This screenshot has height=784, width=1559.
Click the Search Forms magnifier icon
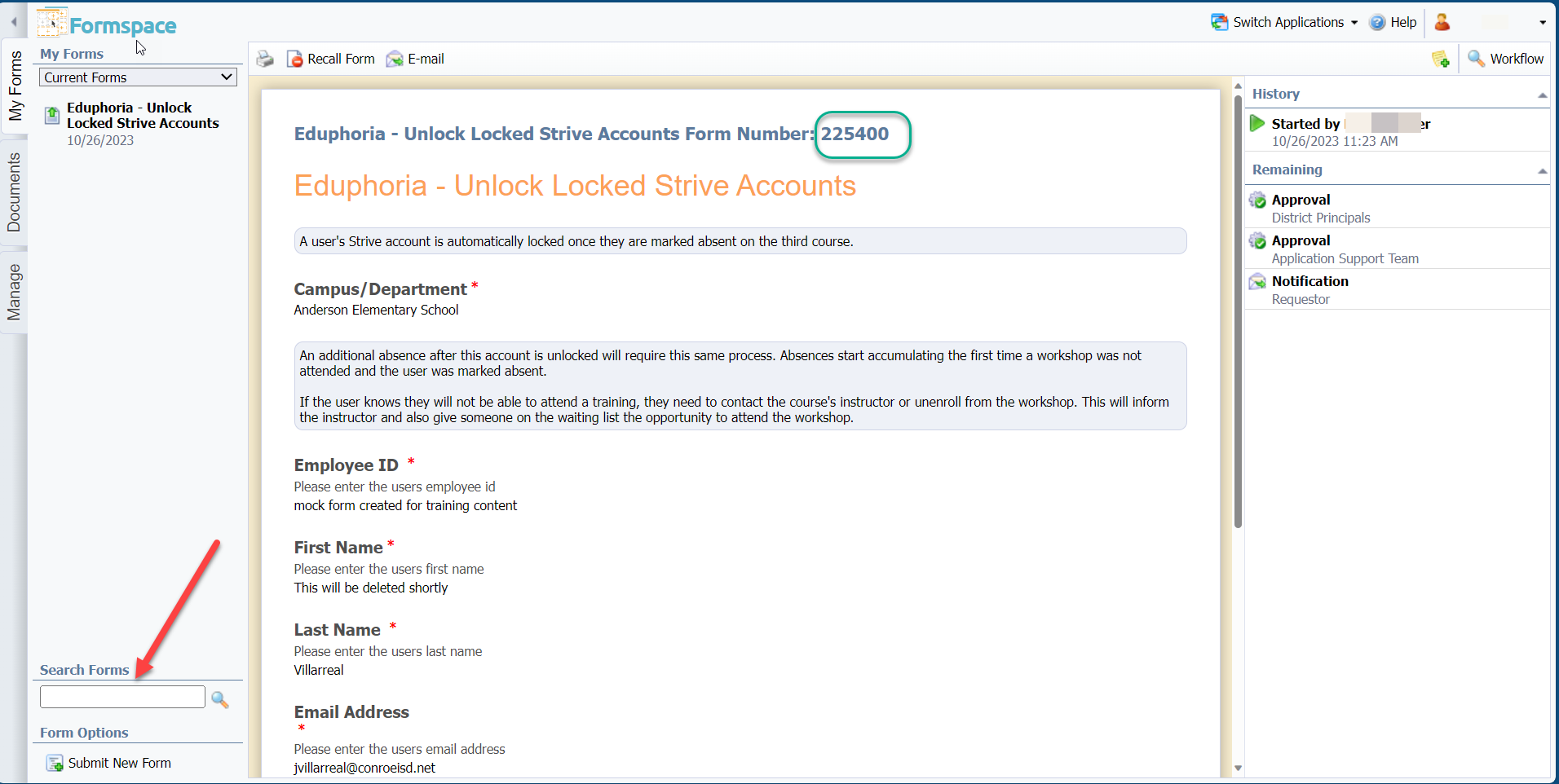(x=219, y=698)
